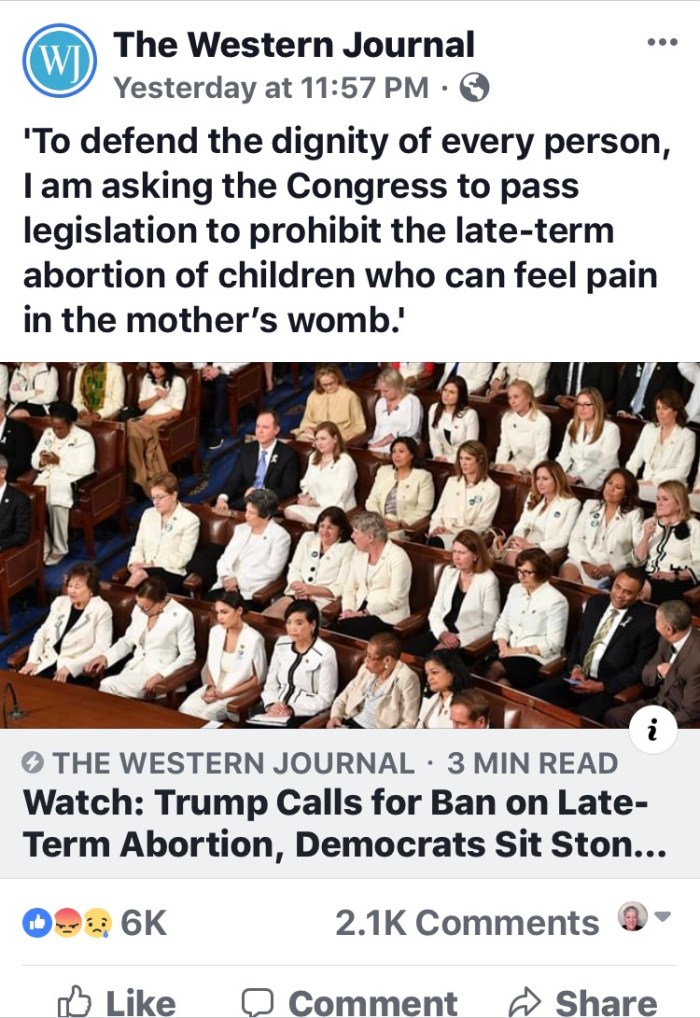Open the article photo of seated audience

click(350, 545)
